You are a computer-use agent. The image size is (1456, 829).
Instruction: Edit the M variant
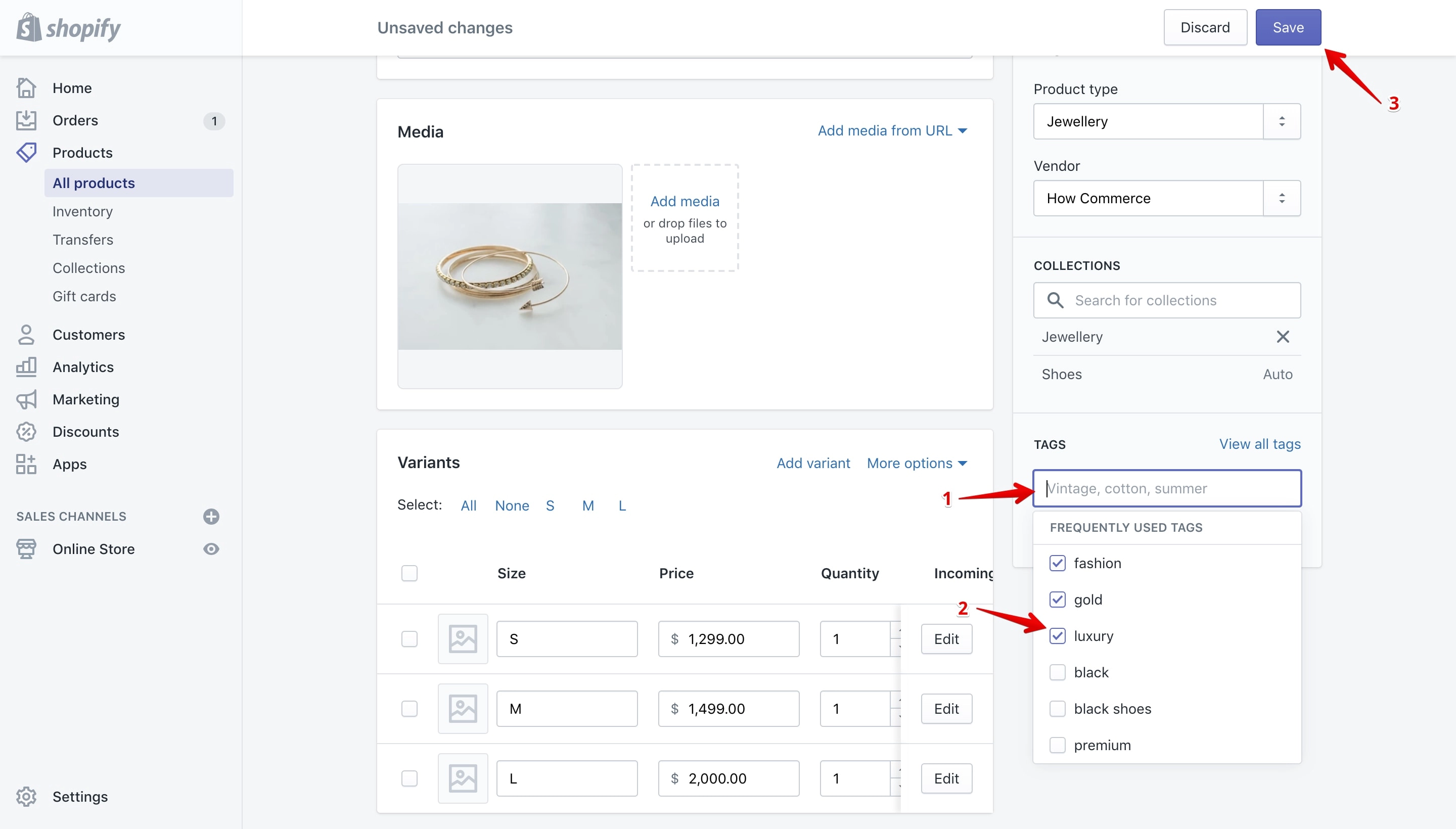[946, 709]
